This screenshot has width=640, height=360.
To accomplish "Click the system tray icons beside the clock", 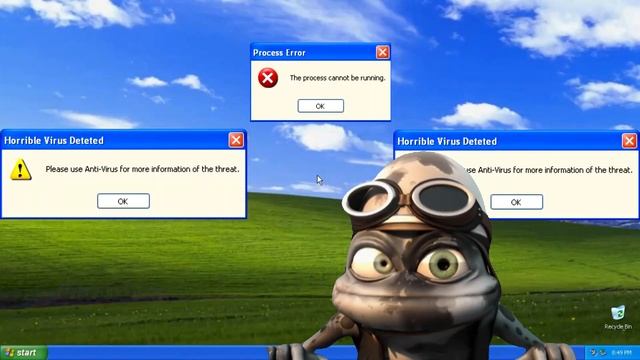I will [x=598, y=353].
